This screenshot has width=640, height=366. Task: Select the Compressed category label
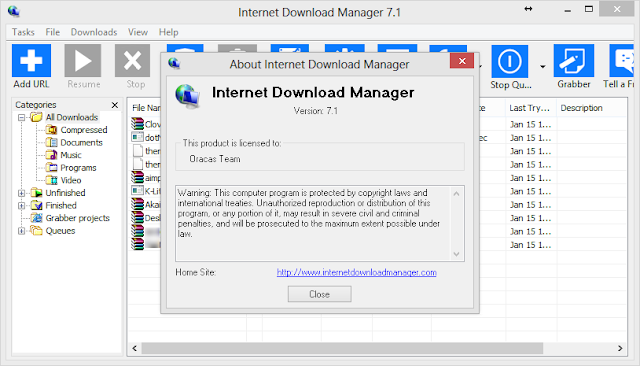coord(84,130)
